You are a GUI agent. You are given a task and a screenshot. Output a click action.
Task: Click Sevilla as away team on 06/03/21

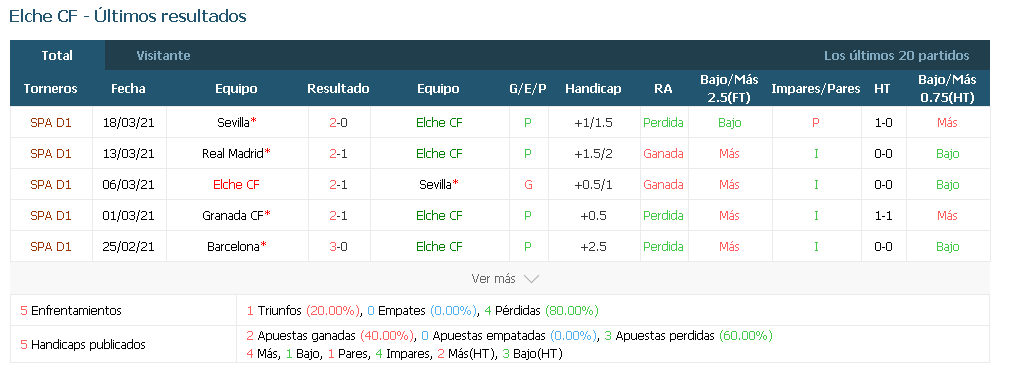click(436, 184)
